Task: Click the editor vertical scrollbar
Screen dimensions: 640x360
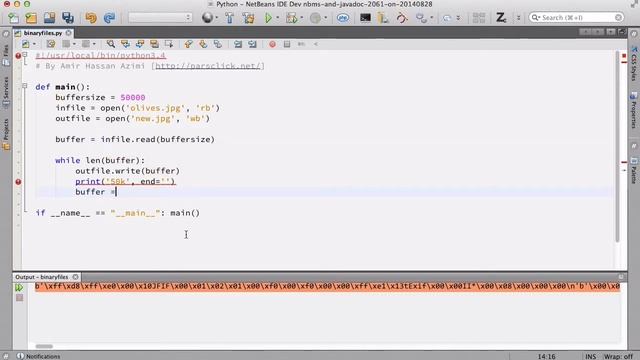Action: (x=617, y=146)
